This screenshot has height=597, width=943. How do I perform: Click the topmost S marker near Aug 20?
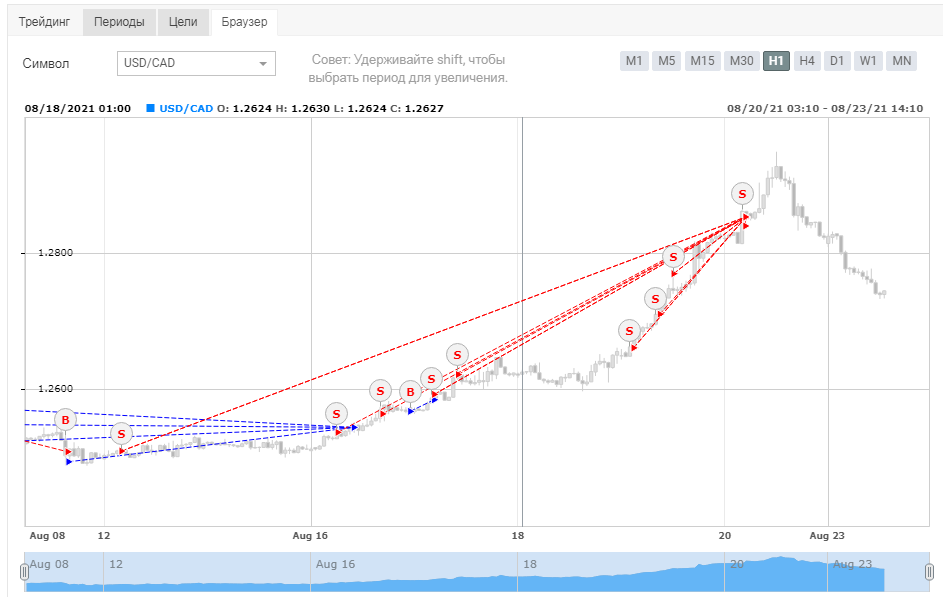tap(742, 194)
